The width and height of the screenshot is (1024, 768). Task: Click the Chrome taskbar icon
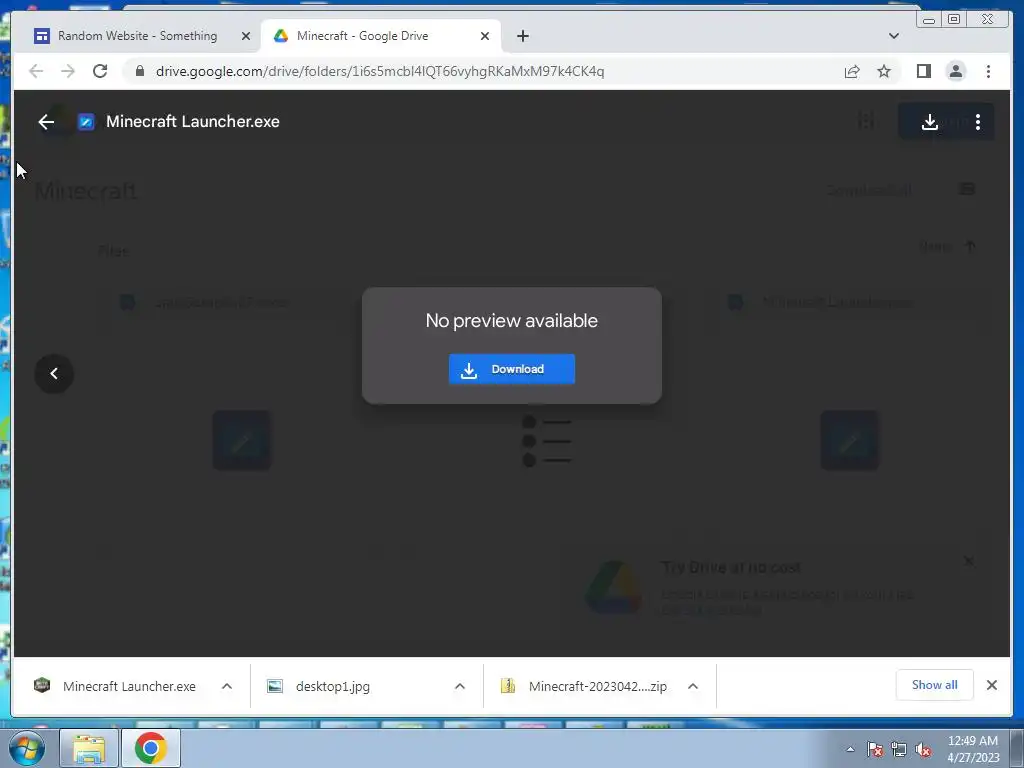(150, 748)
